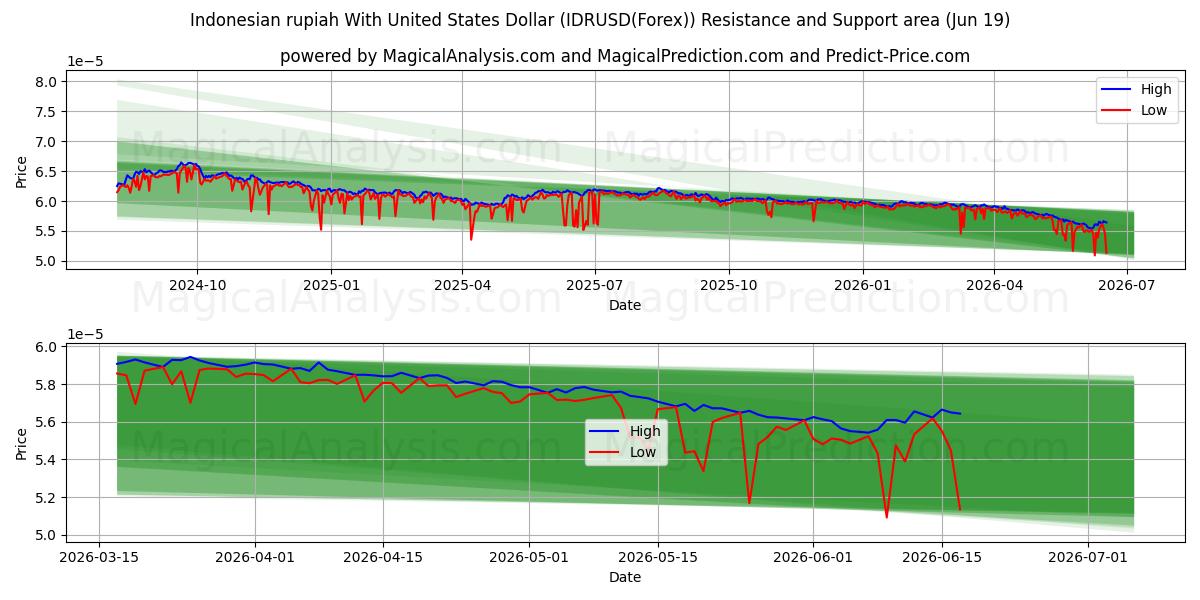Click the top chart x-axis label 2025-07

pos(595,286)
